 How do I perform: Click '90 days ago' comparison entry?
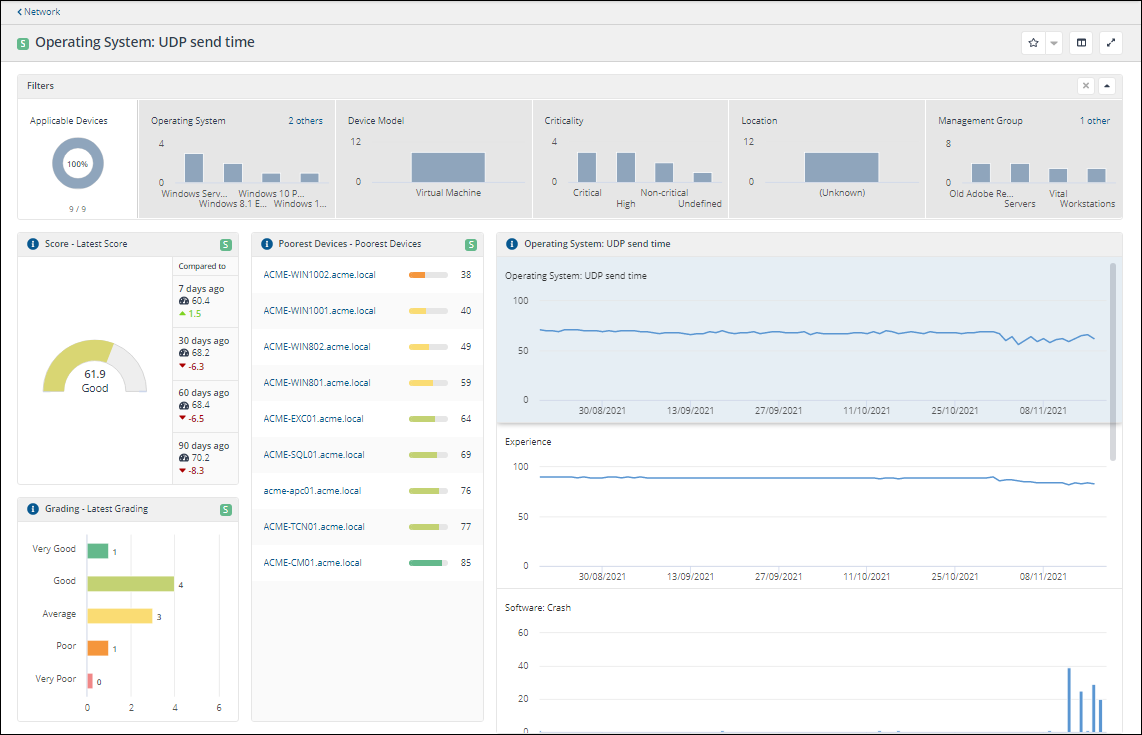point(205,458)
